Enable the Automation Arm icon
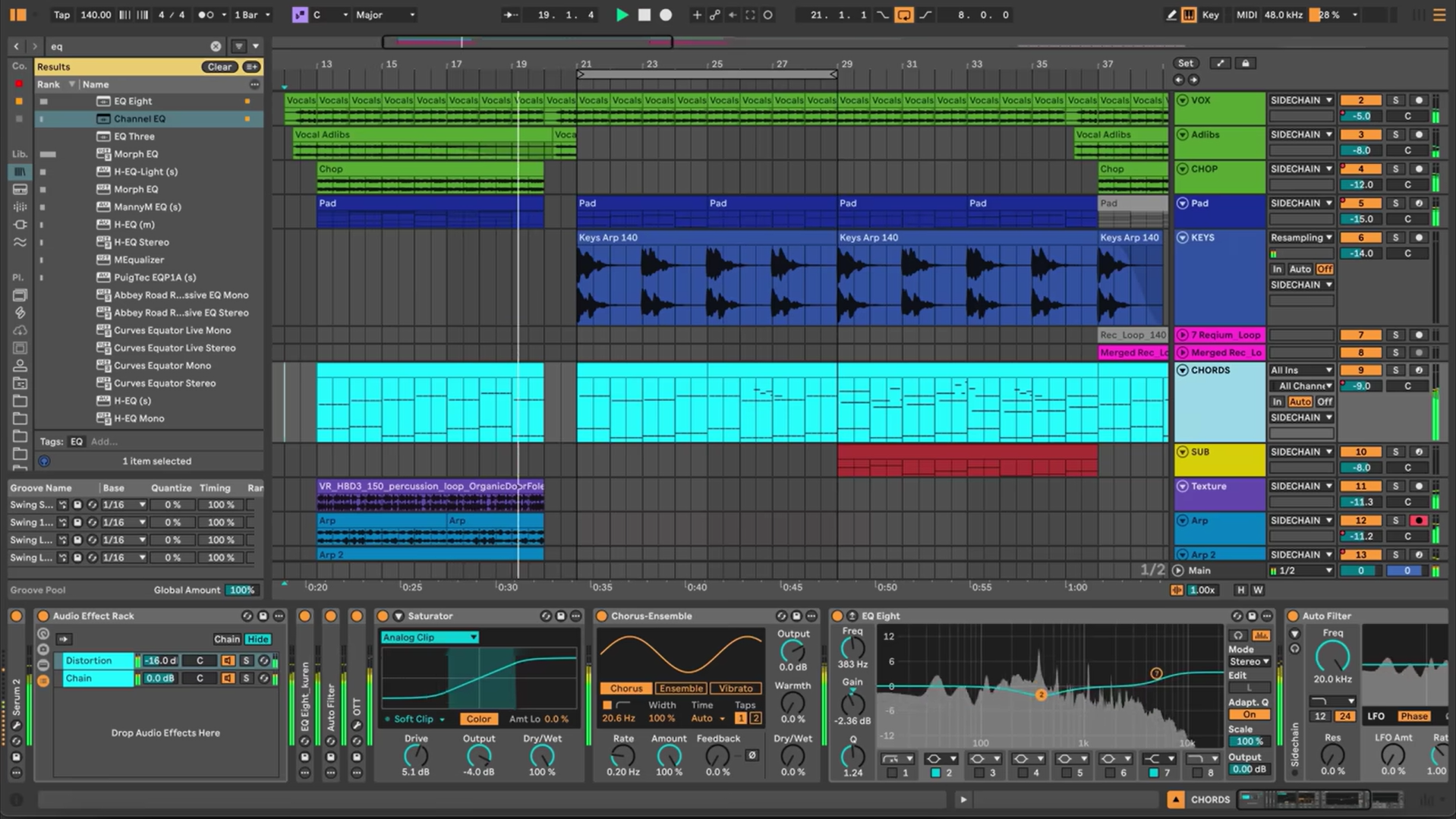 coord(714,14)
